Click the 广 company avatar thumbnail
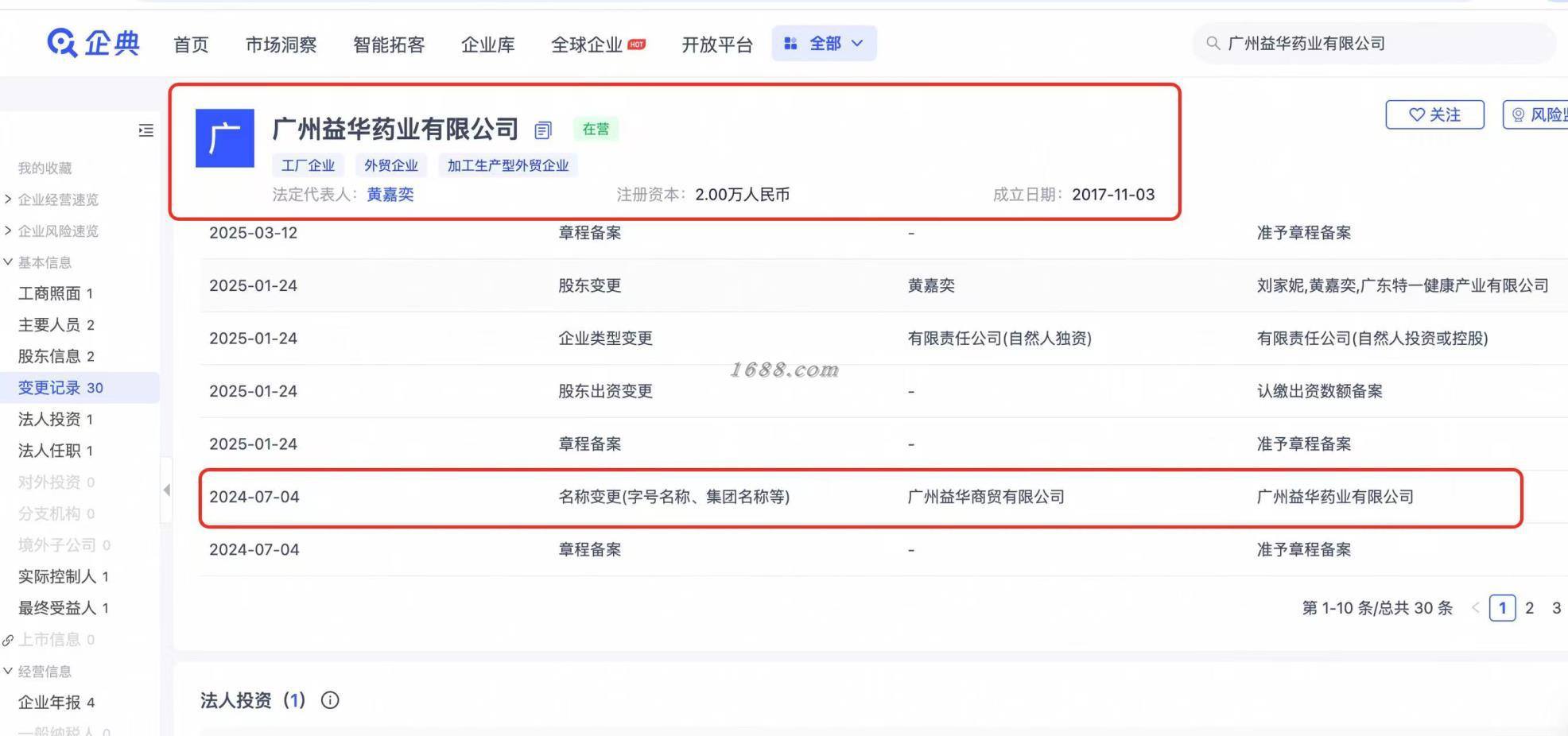 pyautogui.click(x=225, y=138)
